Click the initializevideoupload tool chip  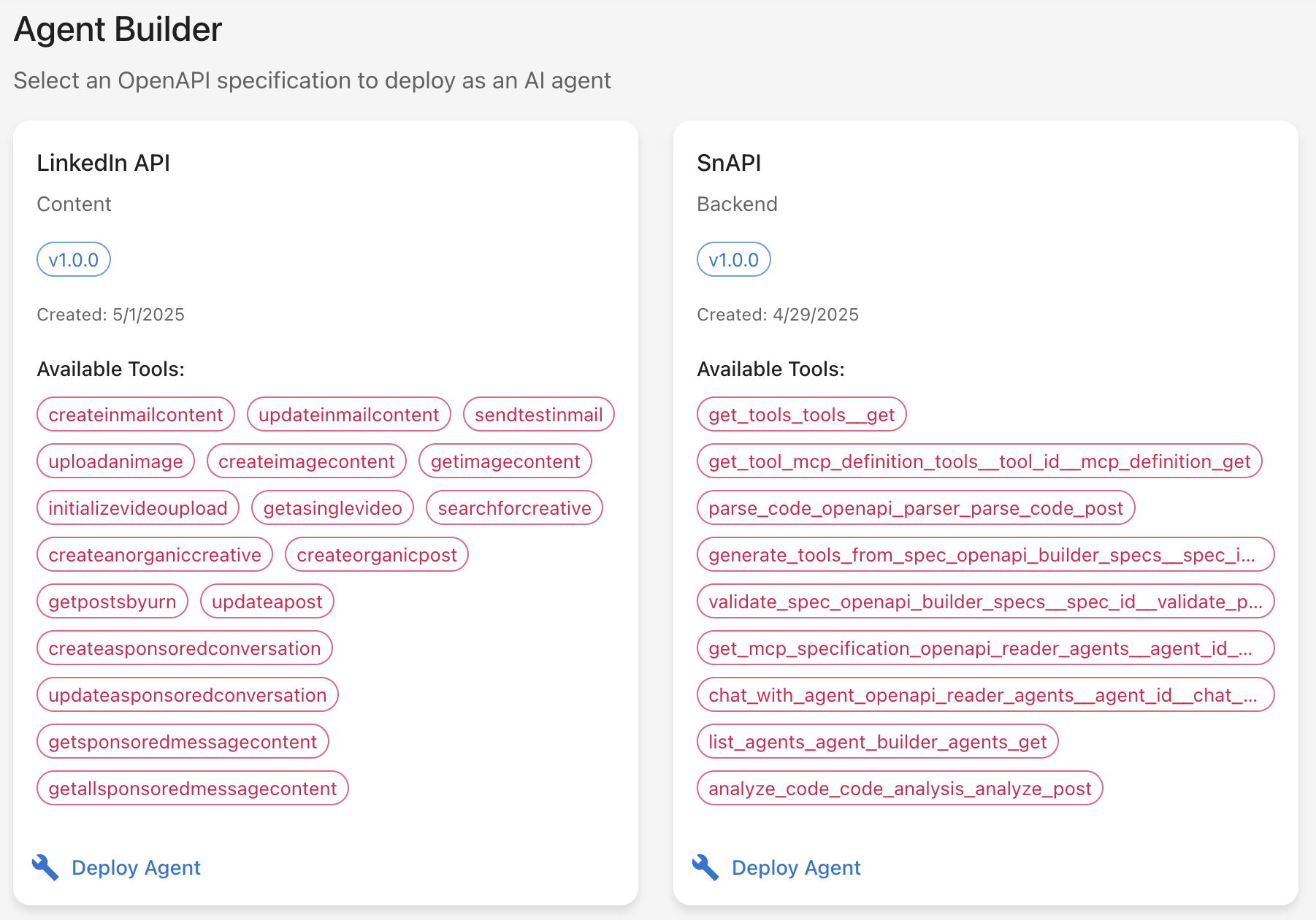pyautogui.click(x=138, y=508)
